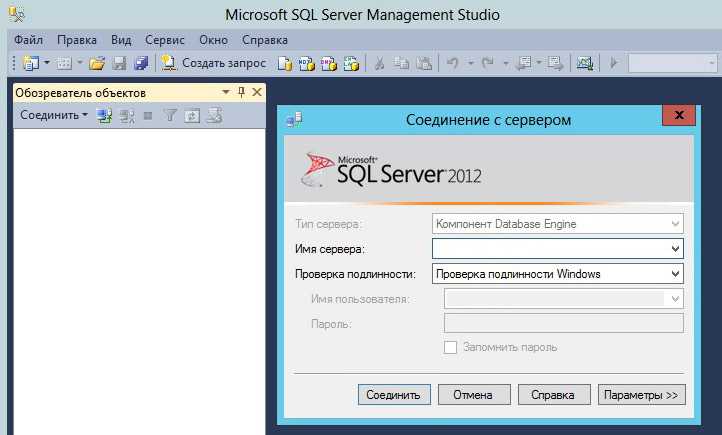Click the Filter funnel icon
Image resolution: width=722 pixels, height=435 pixels.
click(x=170, y=116)
